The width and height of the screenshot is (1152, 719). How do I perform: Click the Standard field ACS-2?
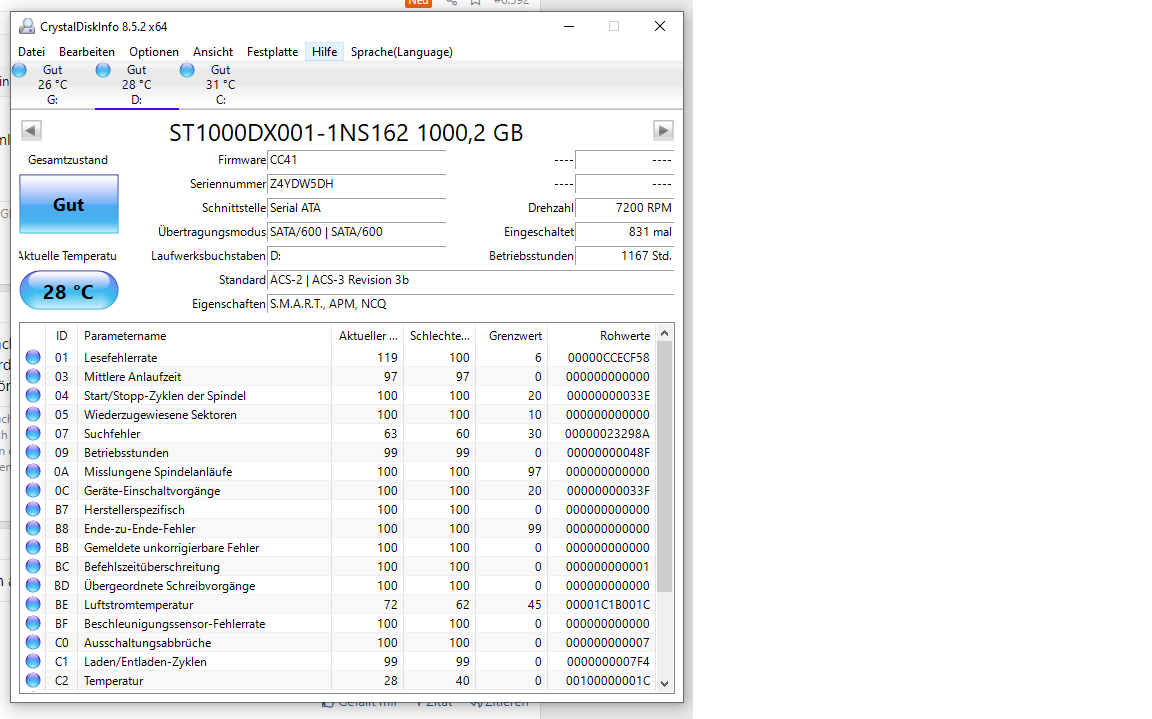tap(470, 280)
